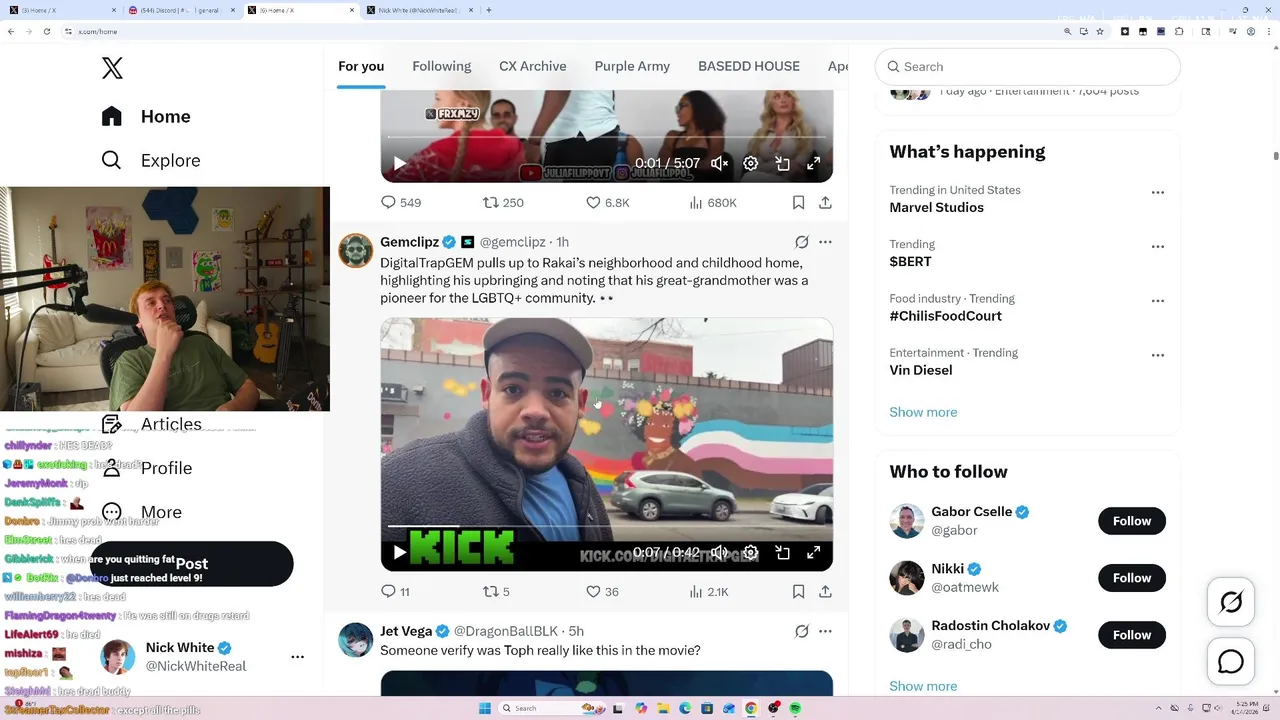The height and width of the screenshot is (720, 1280).
Task: Open more options on Gemclipz post
Action: coord(825,242)
